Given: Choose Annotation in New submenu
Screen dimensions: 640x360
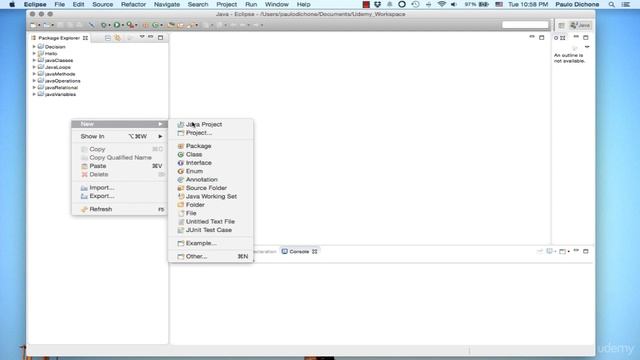Looking at the screenshot, I should (211, 179).
